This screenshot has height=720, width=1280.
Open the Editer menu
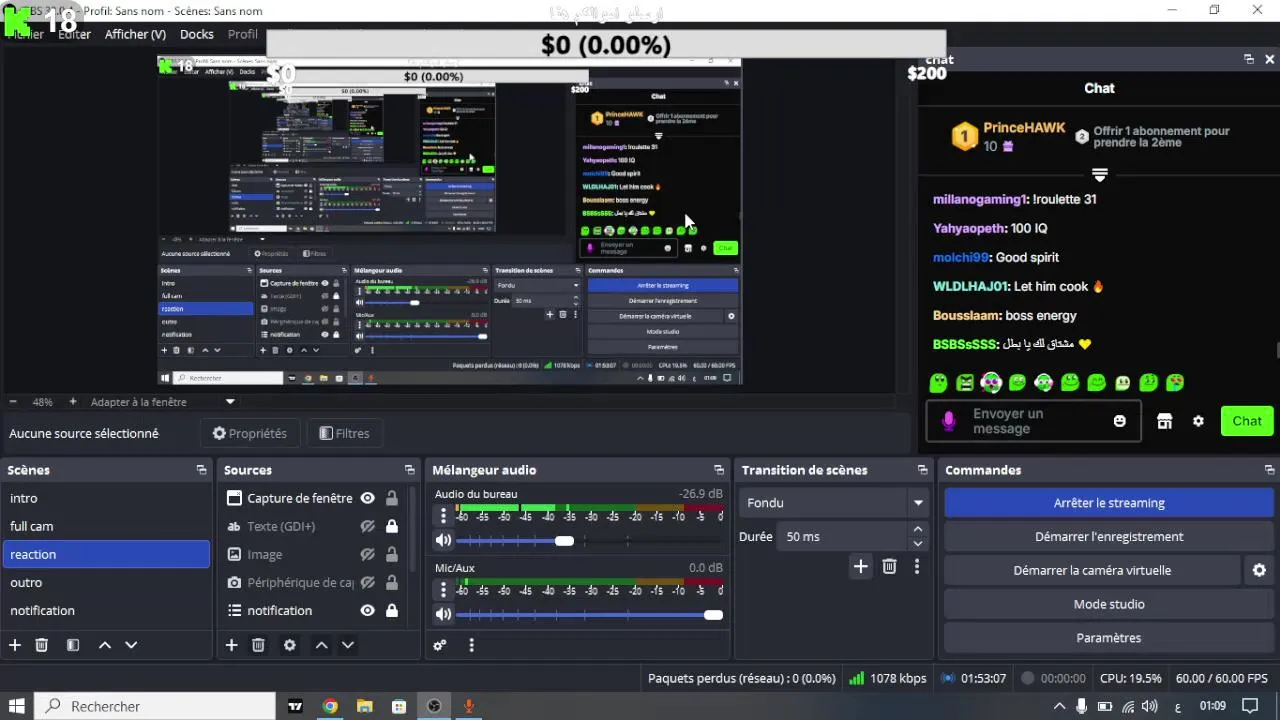pyautogui.click(x=75, y=34)
